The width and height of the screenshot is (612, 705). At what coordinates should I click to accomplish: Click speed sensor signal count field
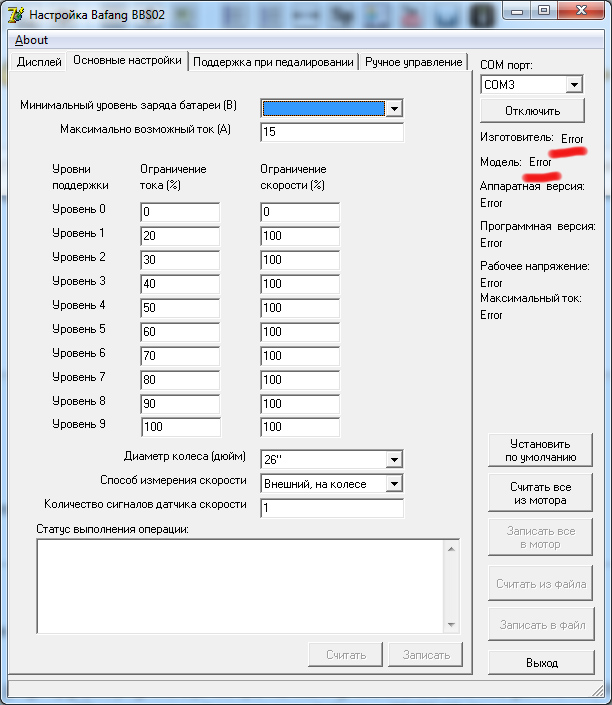332,508
